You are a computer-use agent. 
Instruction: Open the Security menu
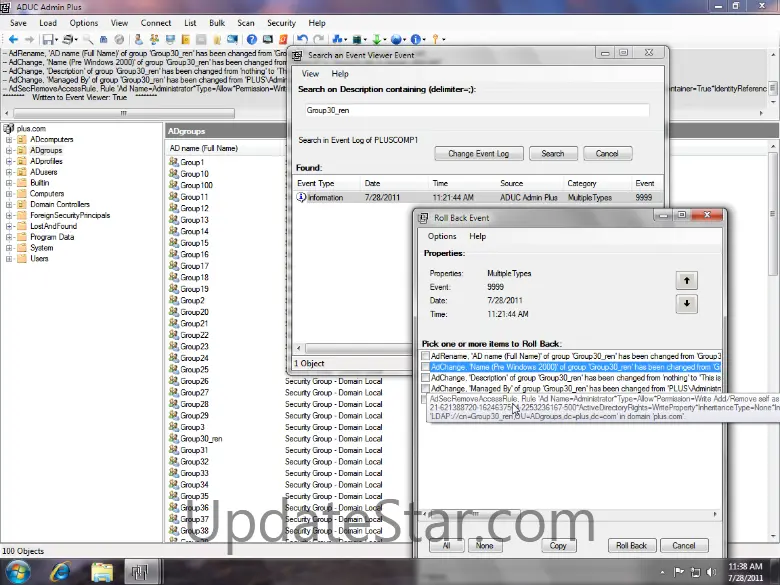(x=281, y=23)
